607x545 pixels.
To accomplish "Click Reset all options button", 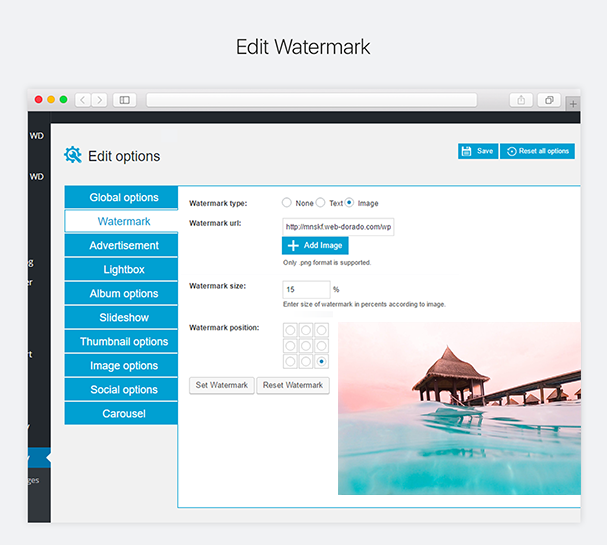I will point(538,151).
